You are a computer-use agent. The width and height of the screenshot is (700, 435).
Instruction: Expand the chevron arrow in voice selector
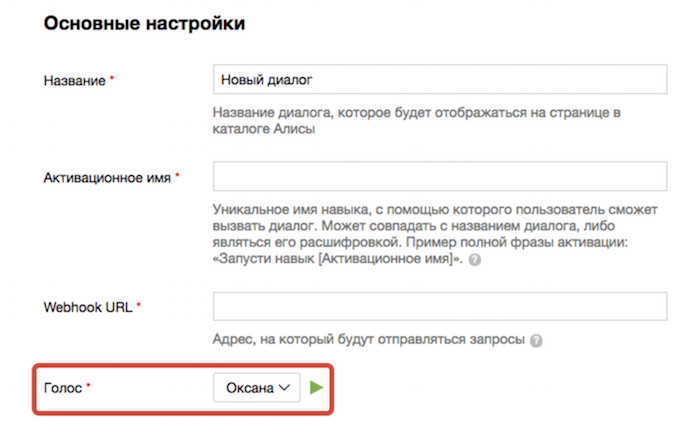(x=284, y=388)
